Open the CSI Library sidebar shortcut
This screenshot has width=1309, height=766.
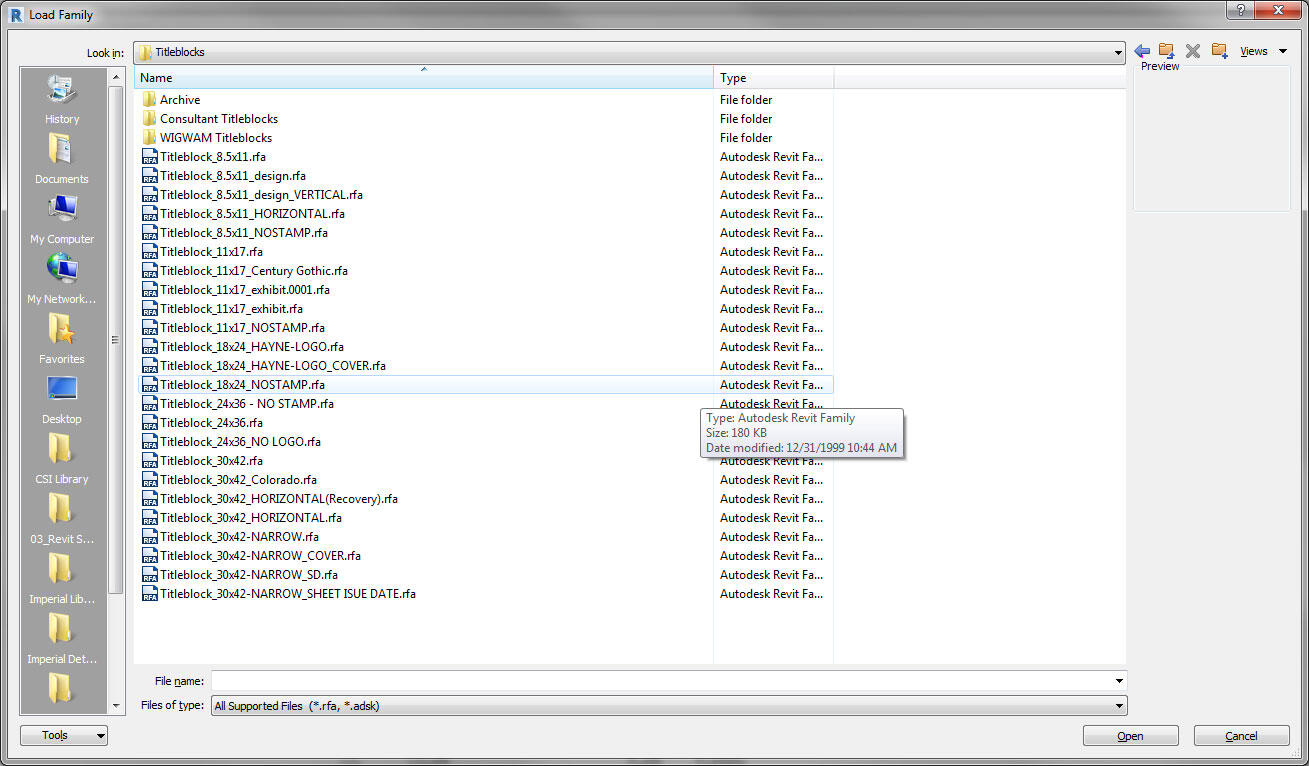click(x=62, y=460)
